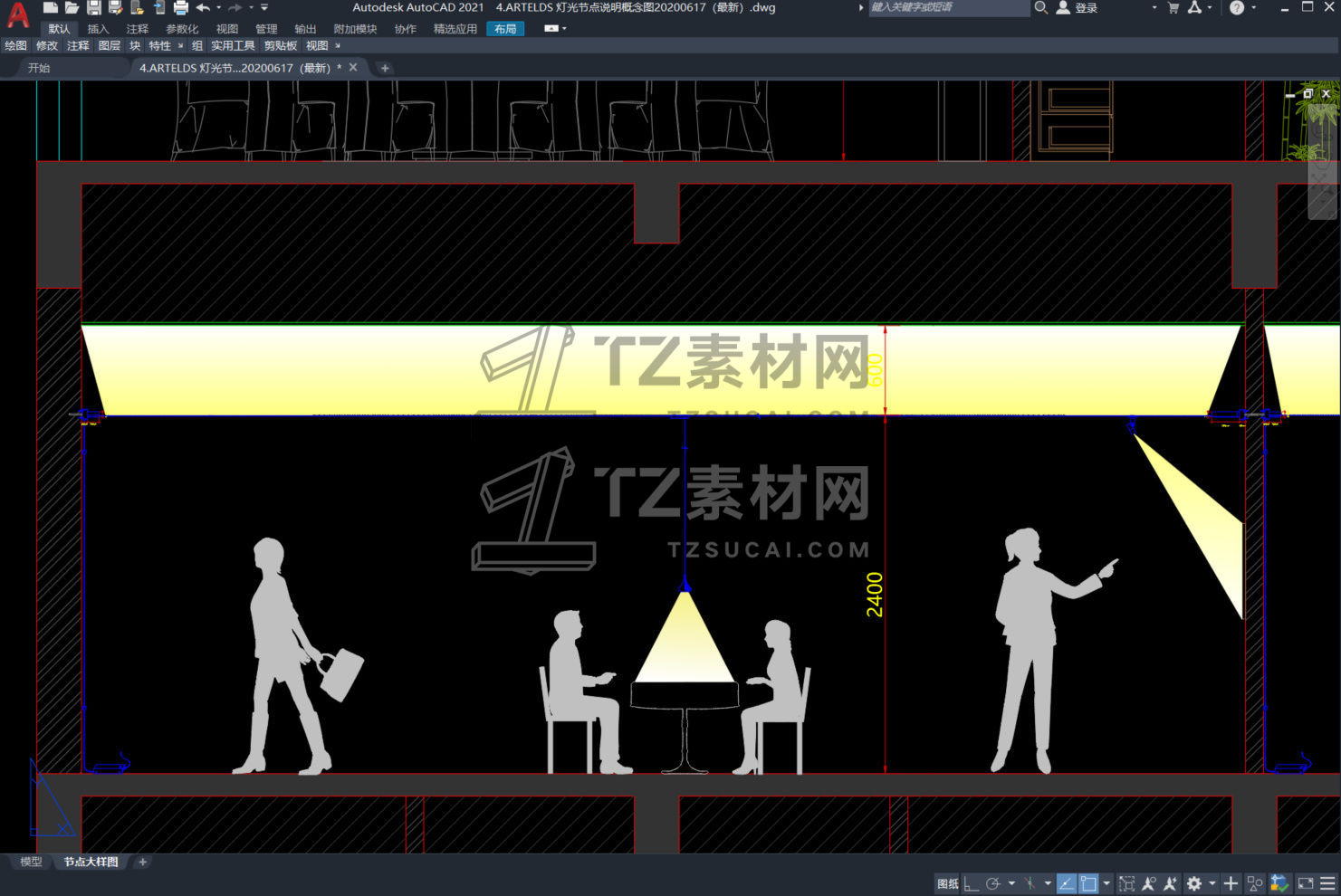
Task: Toggle Isometric drafting in status bar
Action: tap(1030, 883)
